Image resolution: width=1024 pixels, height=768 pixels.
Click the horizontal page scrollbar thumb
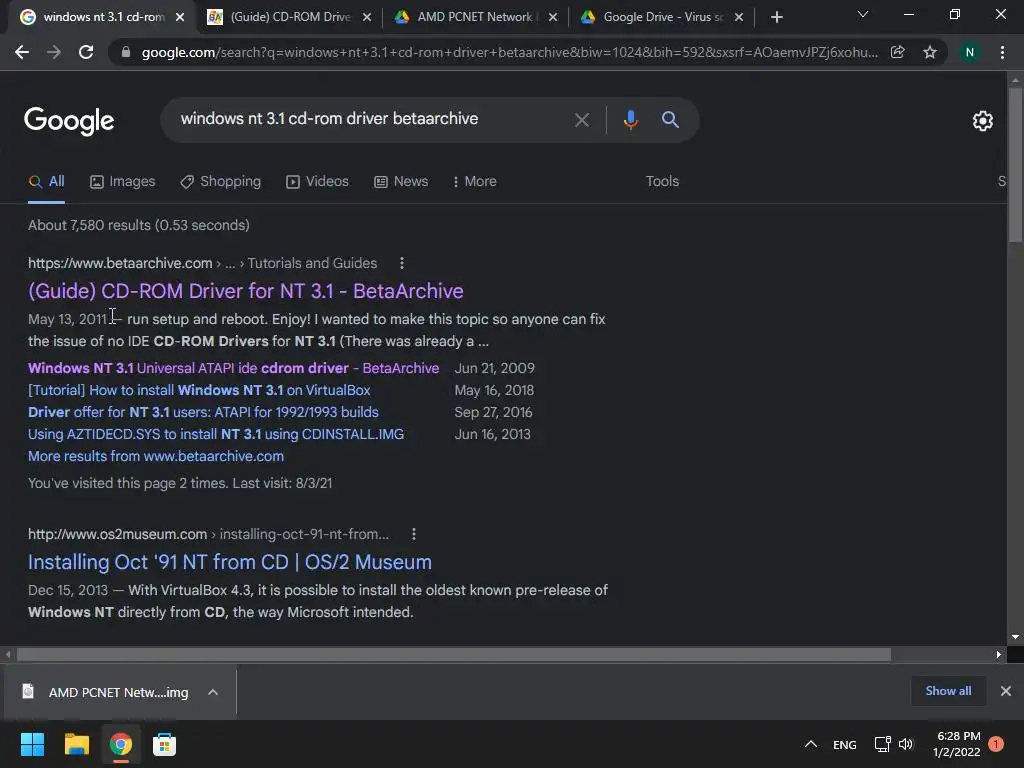click(x=454, y=654)
